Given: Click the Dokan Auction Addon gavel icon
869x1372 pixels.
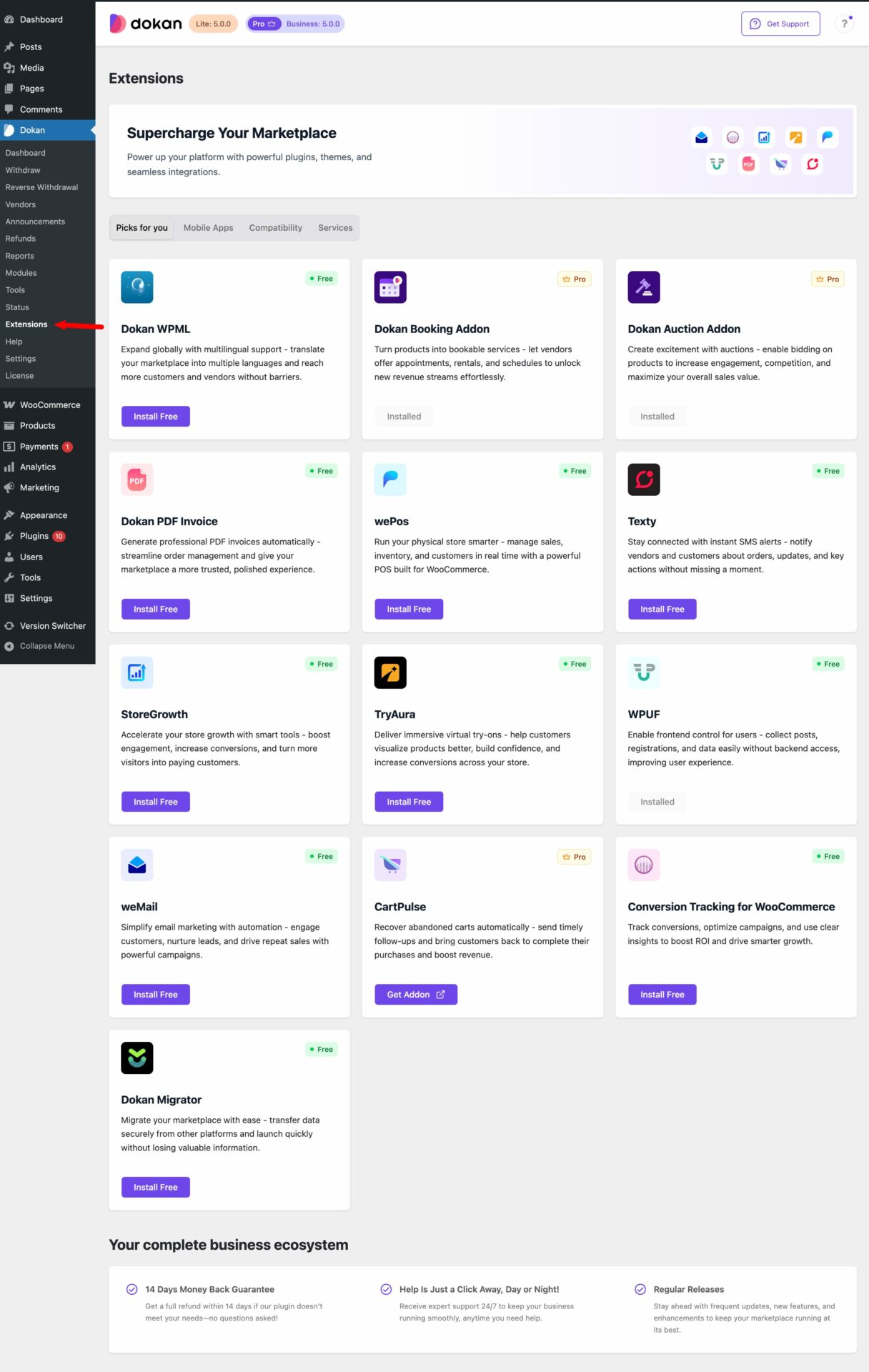Looking at the screenshot, I should [x=644, y=287].
